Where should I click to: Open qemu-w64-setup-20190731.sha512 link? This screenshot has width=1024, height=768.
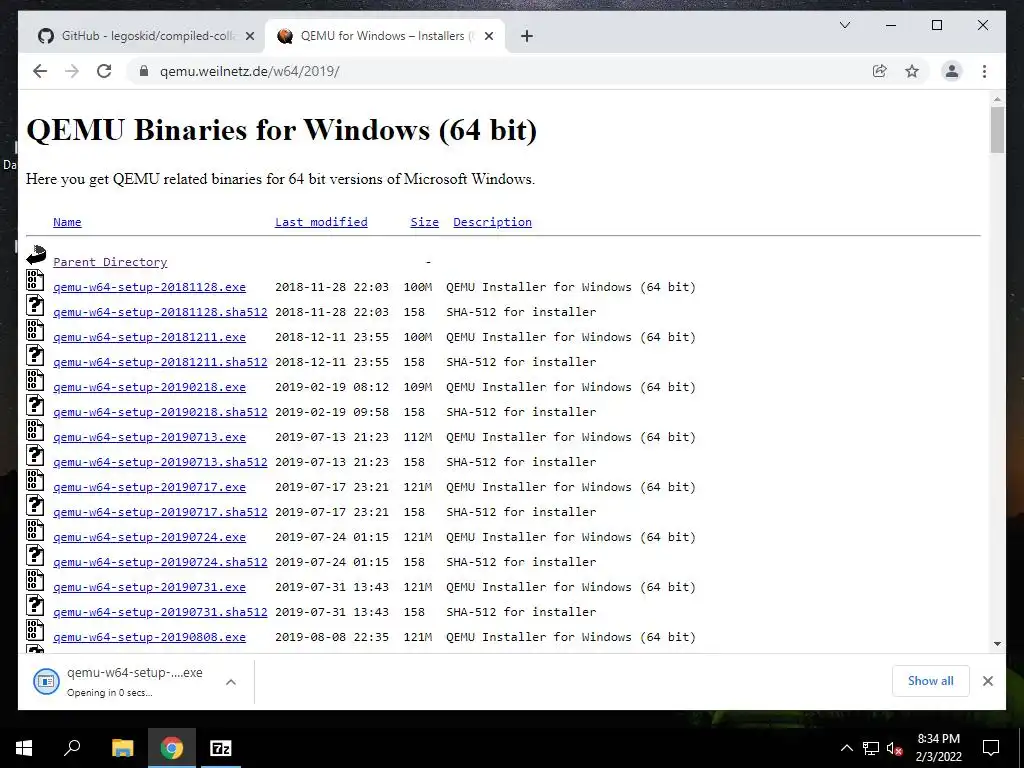[160, 612]
